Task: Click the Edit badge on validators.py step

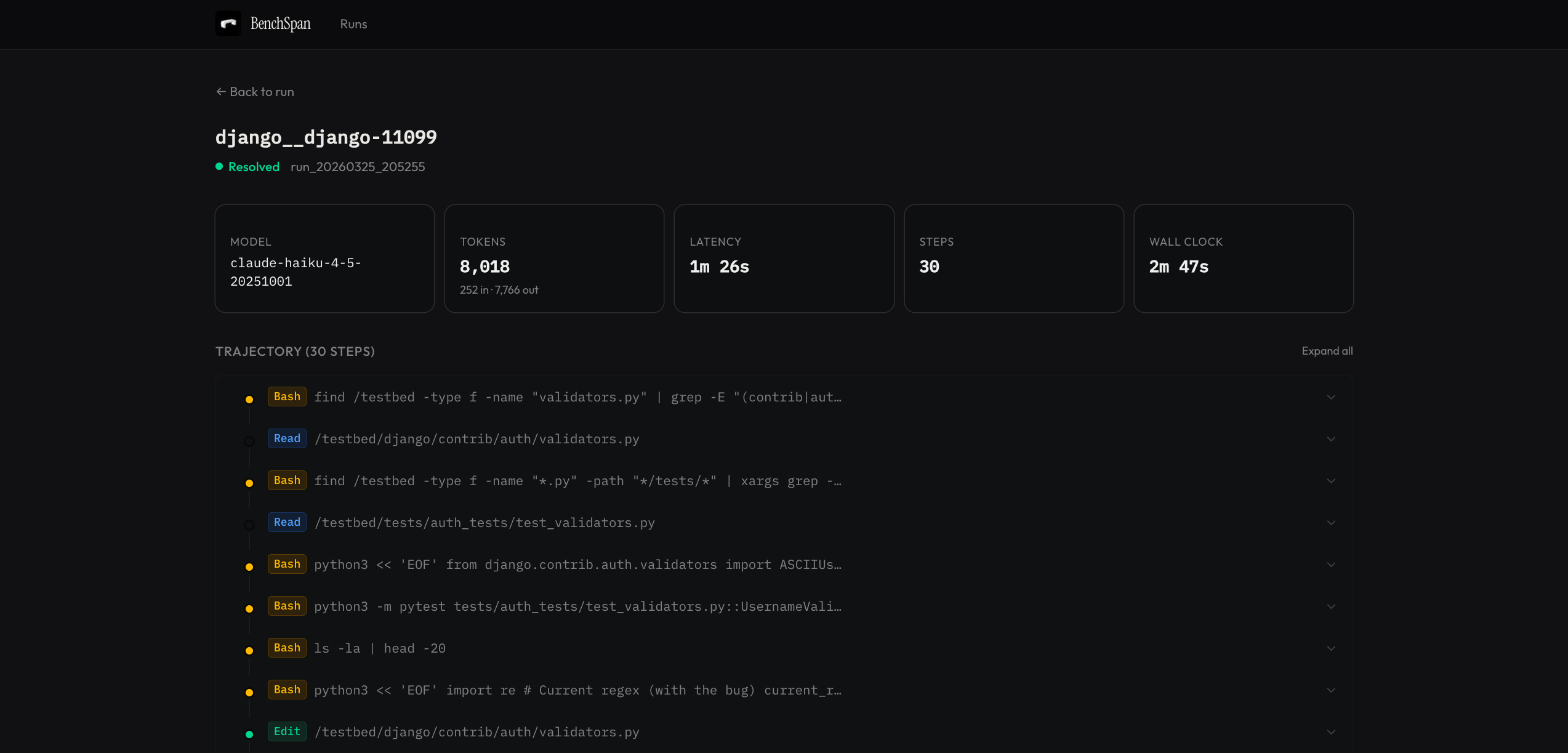Action: tap(287, 731)
